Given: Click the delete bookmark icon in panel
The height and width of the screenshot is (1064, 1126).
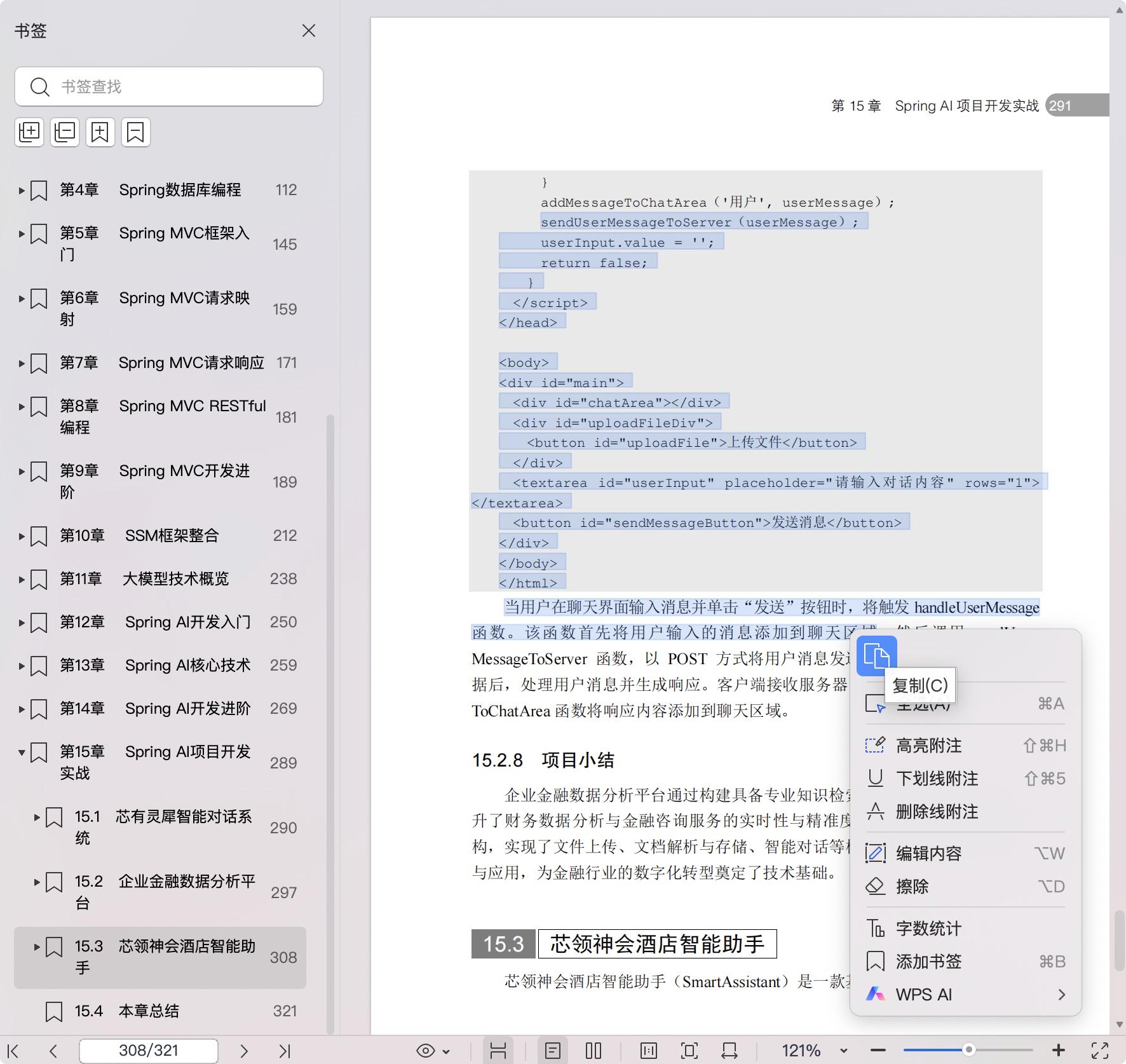Looking at the screenshot, I should click(135, 132).
